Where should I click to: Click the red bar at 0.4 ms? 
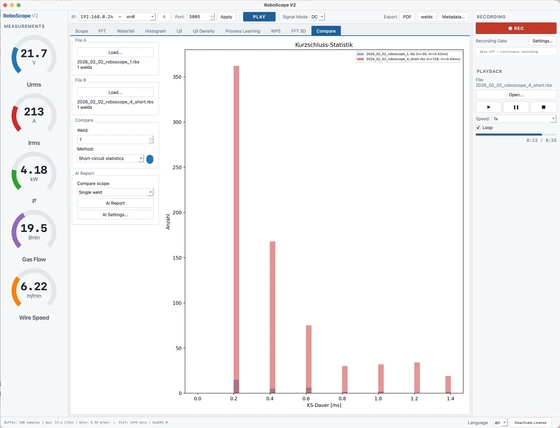coord(272,317)
